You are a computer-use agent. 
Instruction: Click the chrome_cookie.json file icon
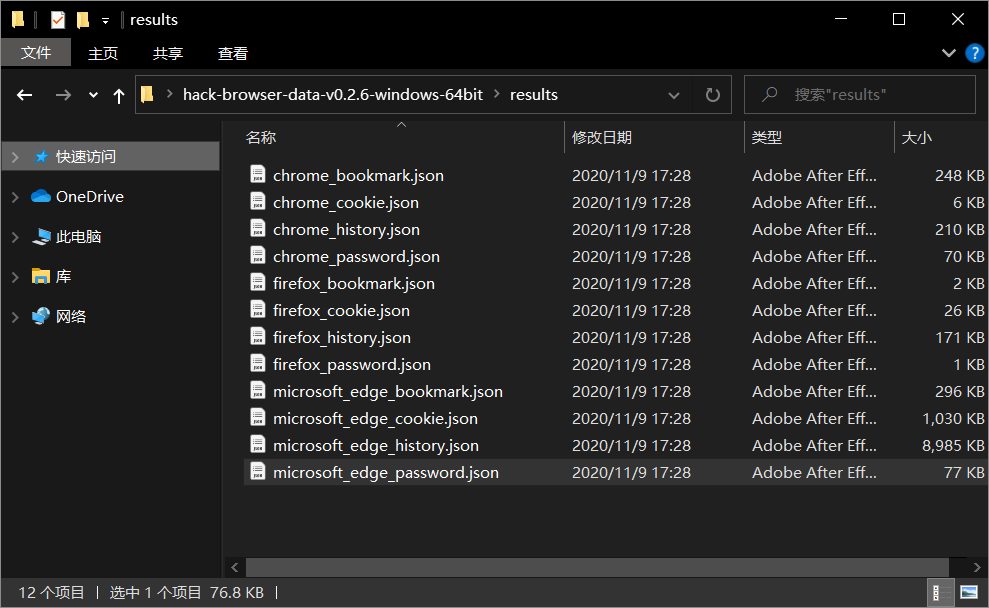(x=257, y=201)
